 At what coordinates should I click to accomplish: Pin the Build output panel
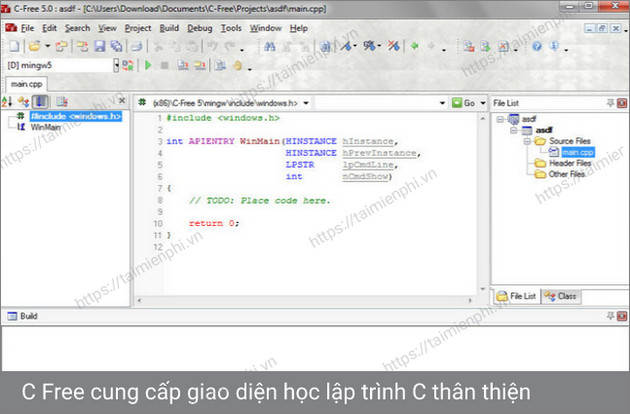pos(609,317)
